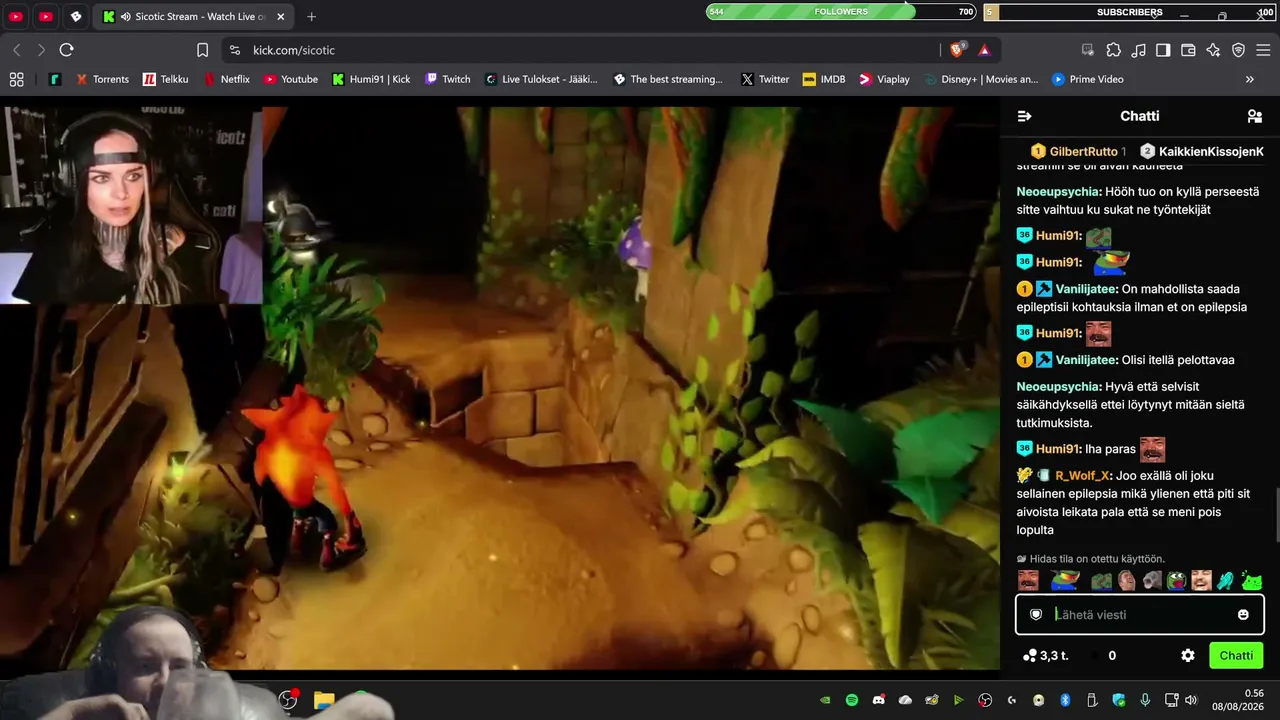Open the Humi91 | Kick bookmark
This screenshot has height=720, width=1280.
pos(371,79)
